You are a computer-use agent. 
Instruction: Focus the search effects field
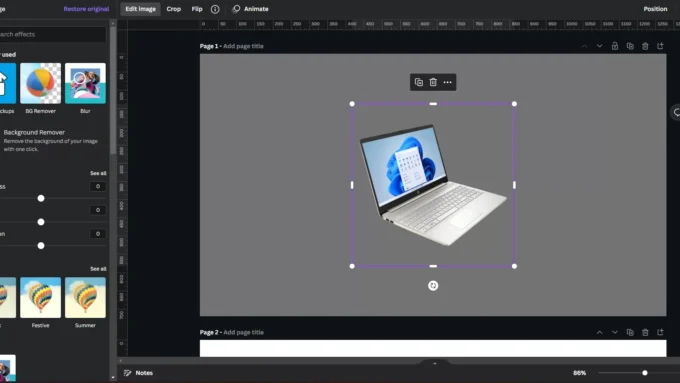pyautogui.click(x=52, y=34)
